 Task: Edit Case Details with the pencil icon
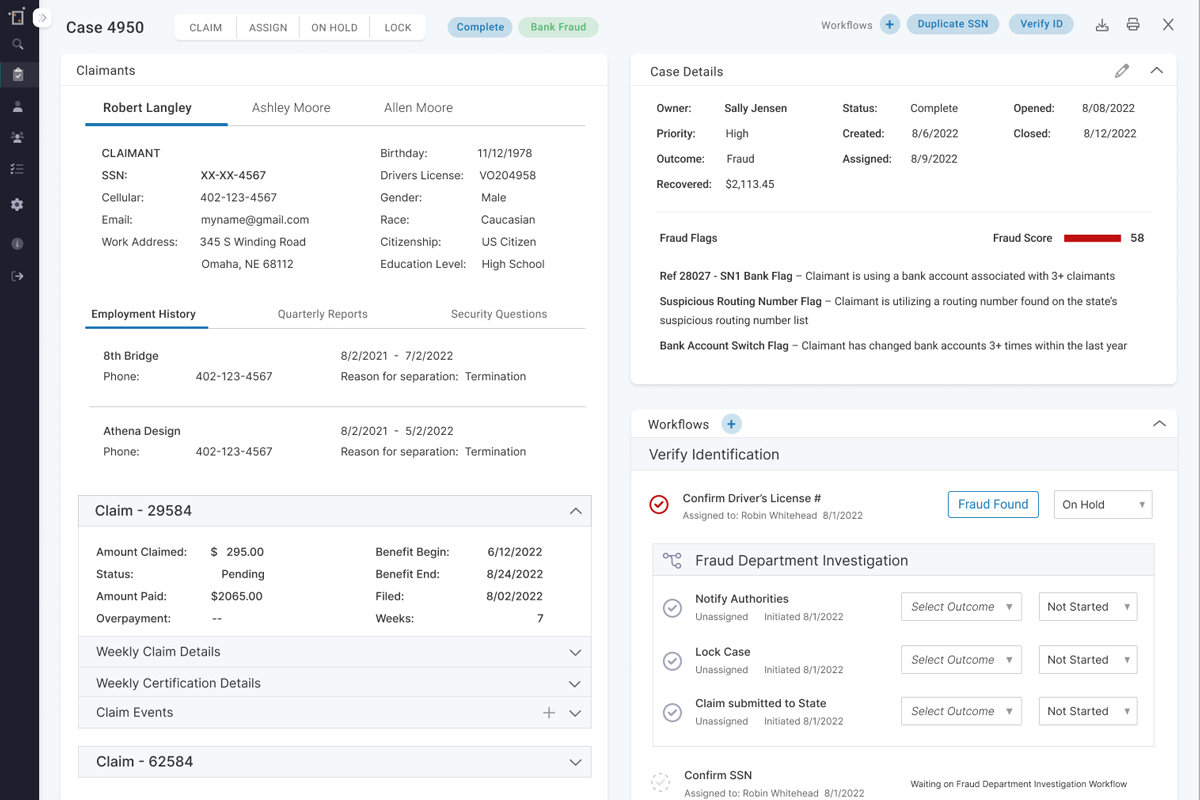point(1122,71)
